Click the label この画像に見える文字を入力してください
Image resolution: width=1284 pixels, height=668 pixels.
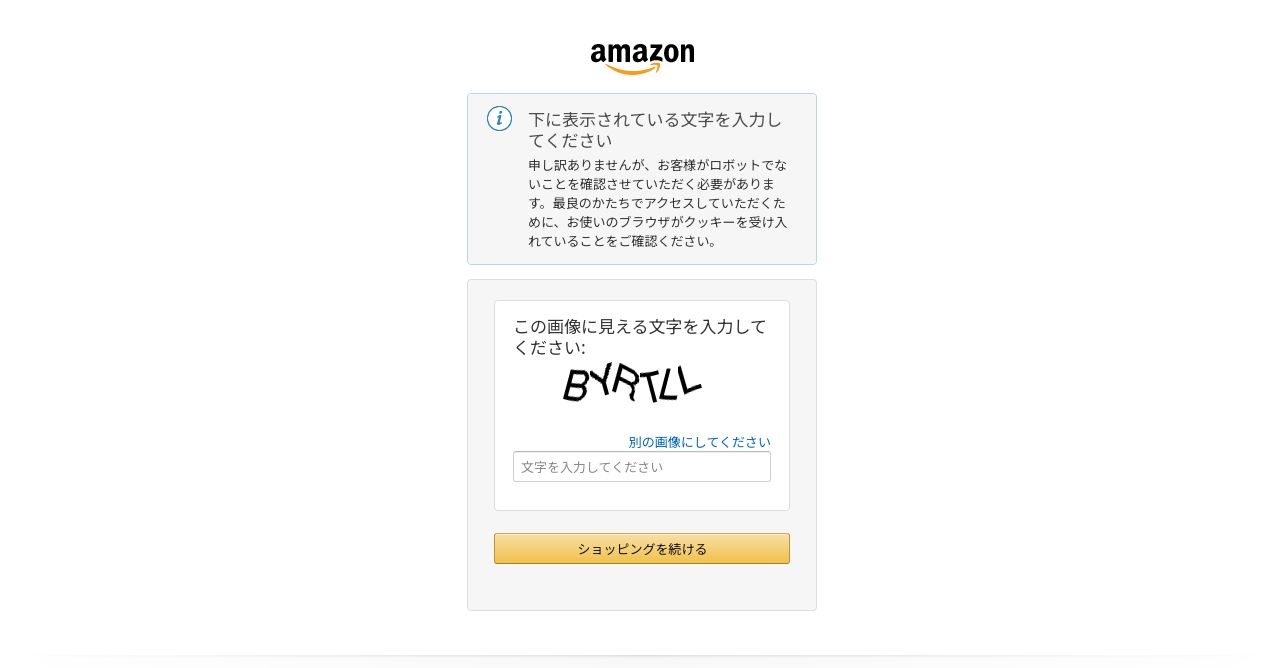tap(640, 337)
